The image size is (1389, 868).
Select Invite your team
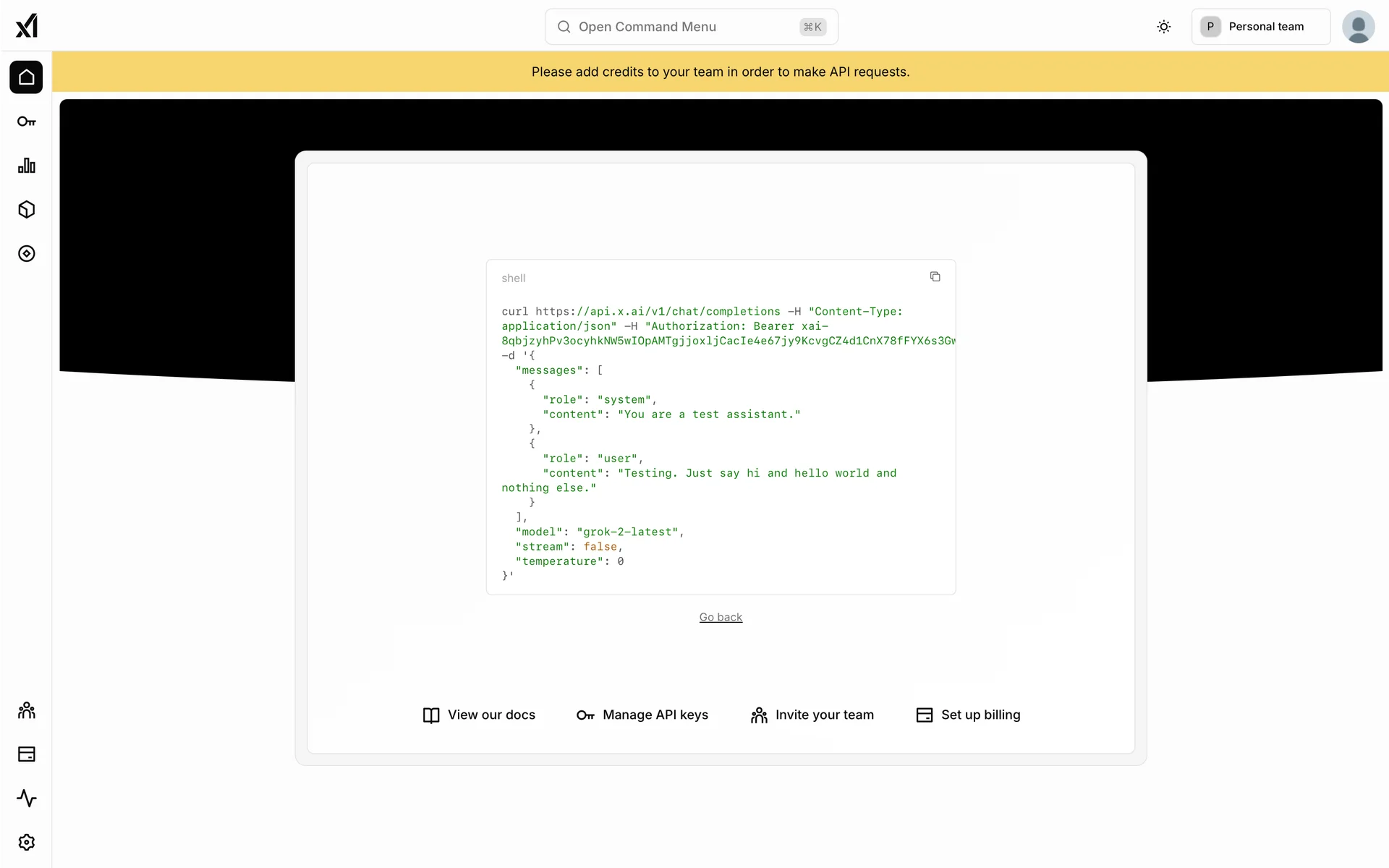(x=812, y=715)
